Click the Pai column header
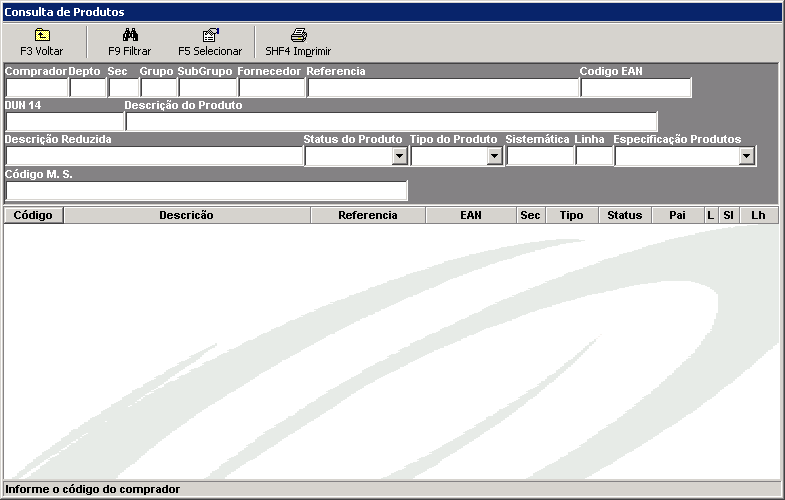The width and height of the screenshot is (785, 500). [677, 215]
